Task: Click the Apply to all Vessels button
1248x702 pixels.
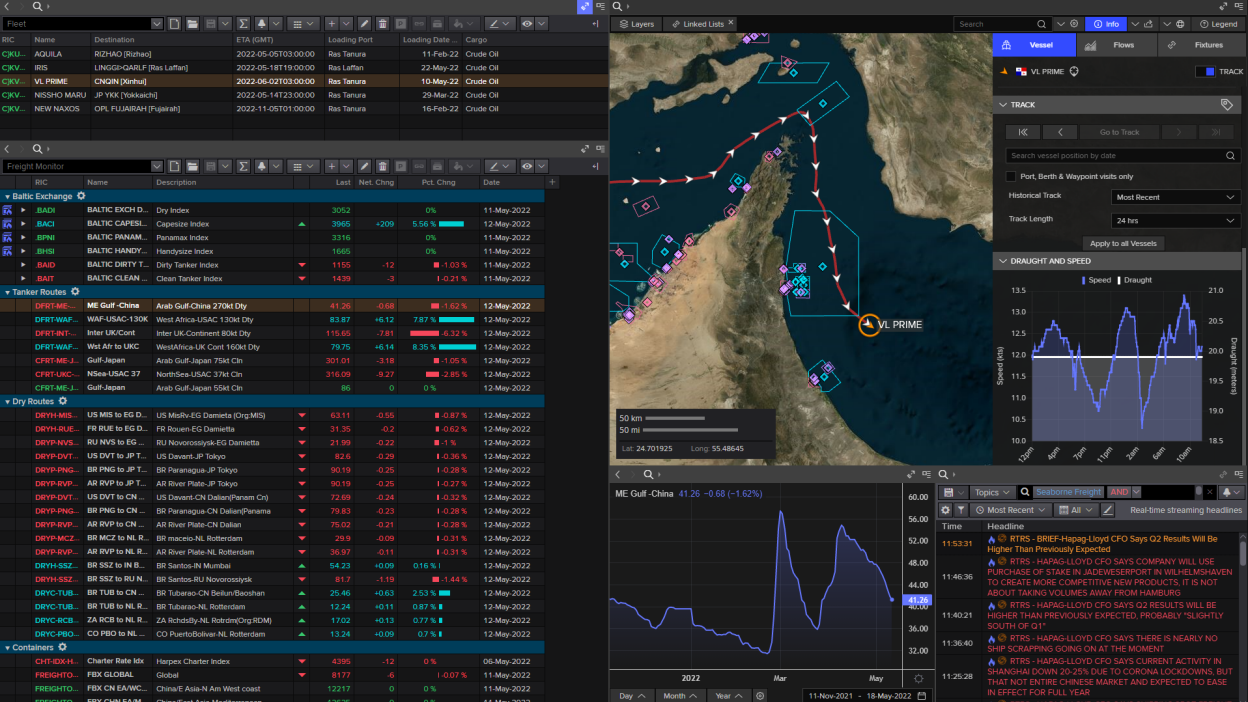Action: (x=1123, y=244)
